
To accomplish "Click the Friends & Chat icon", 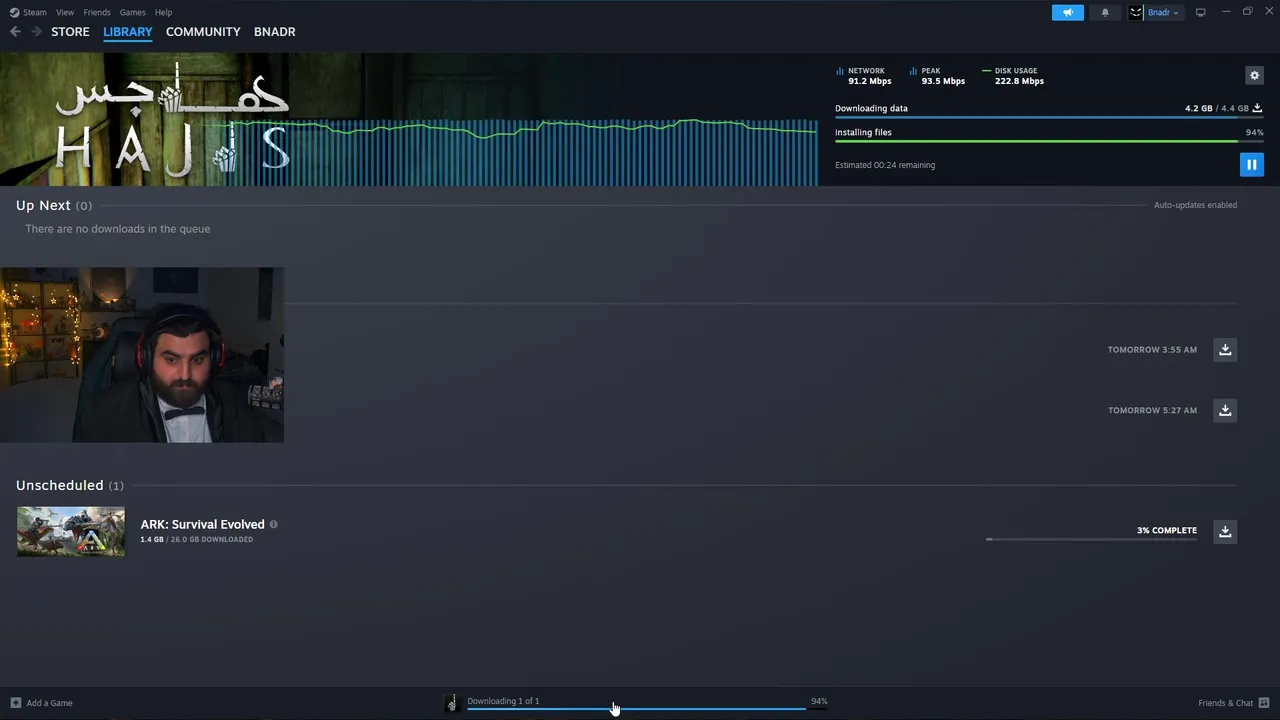I will tap(1264, 703).
